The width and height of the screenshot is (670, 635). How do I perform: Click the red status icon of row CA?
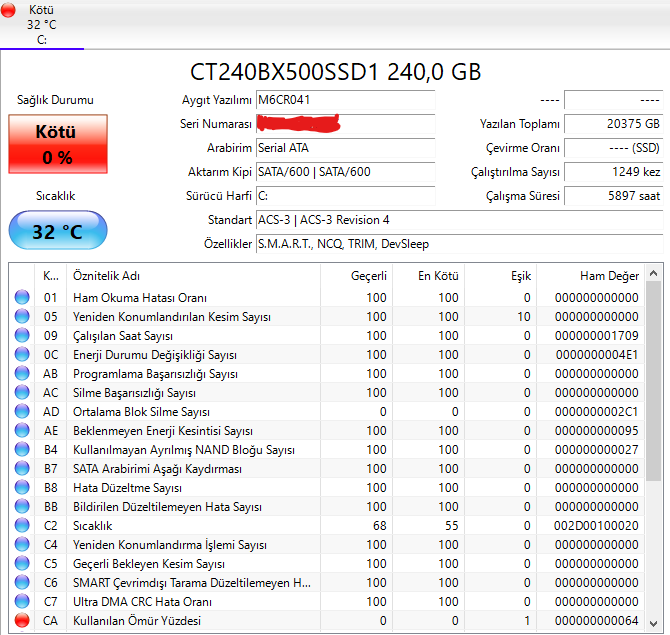(22, 620)
